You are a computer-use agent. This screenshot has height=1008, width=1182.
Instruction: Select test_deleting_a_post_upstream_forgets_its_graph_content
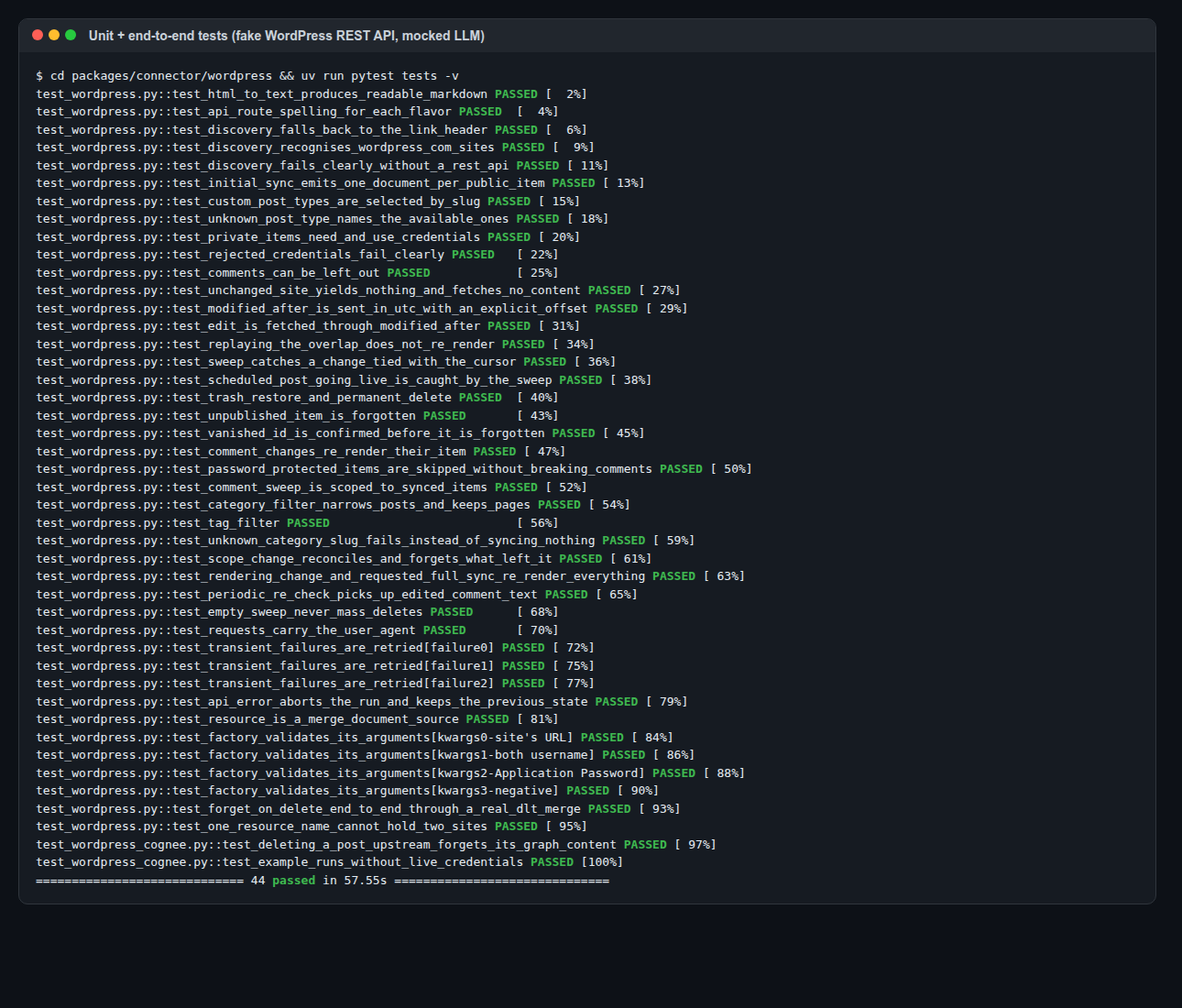click(376, 845)
